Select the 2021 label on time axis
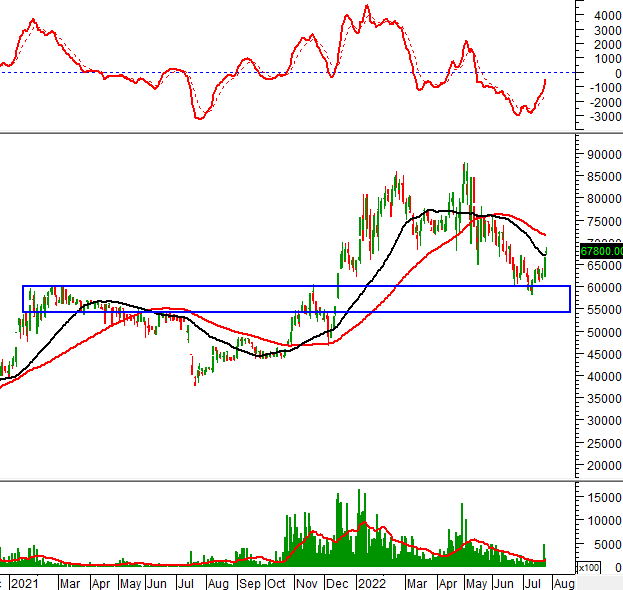623x590 pixels. 25,584
